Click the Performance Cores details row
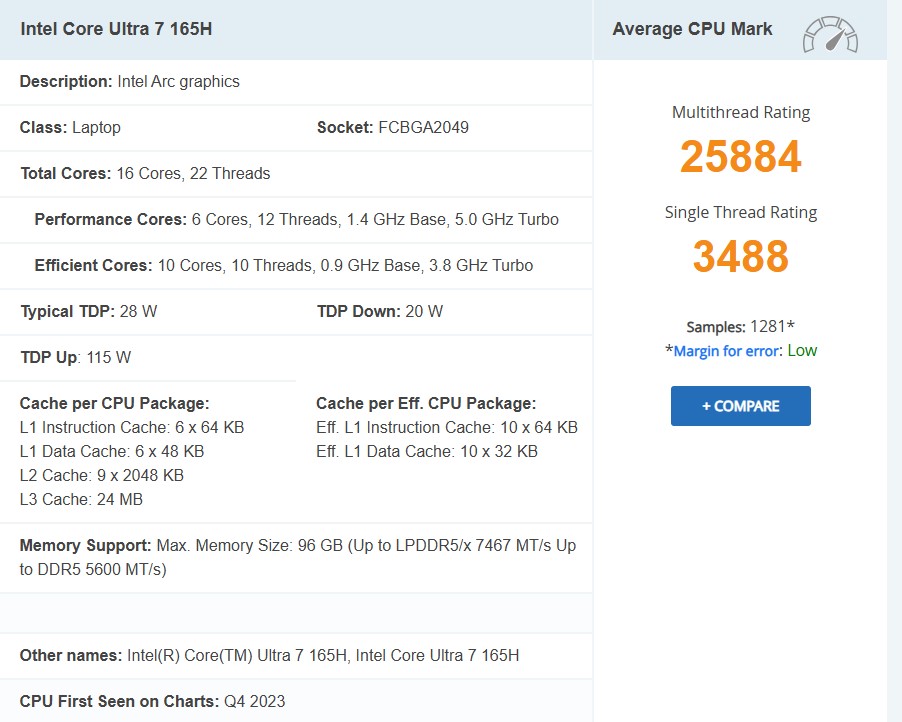Image resolution: width=902 pixels, height=722 pixels. pos(296,220)
